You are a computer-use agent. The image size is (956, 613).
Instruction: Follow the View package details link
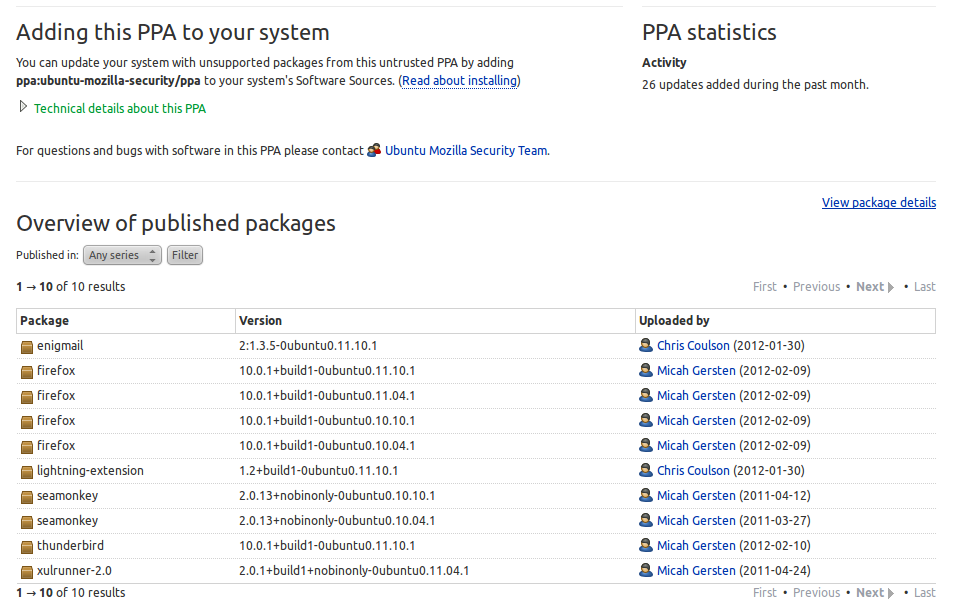(x=879, y=203)
